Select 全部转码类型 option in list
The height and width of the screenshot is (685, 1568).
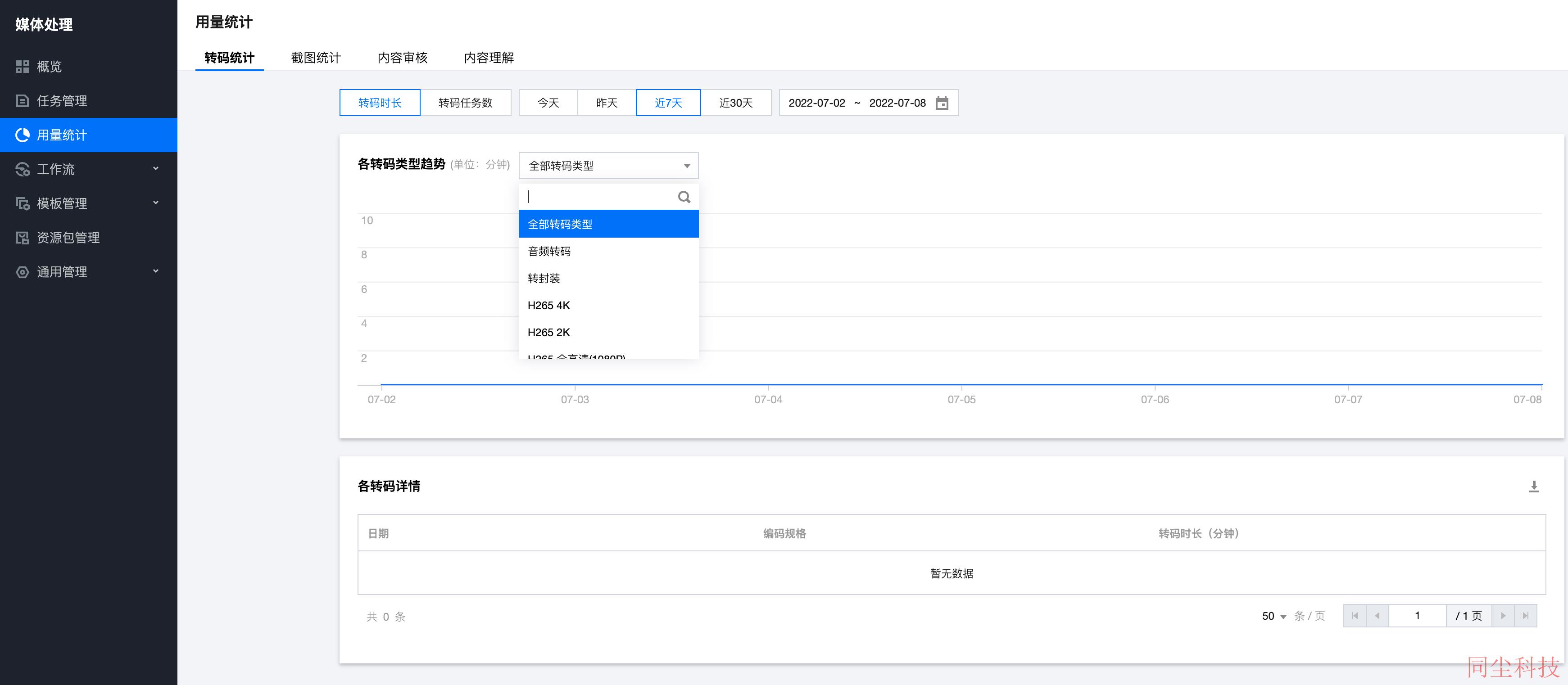[x=608, y=224]
